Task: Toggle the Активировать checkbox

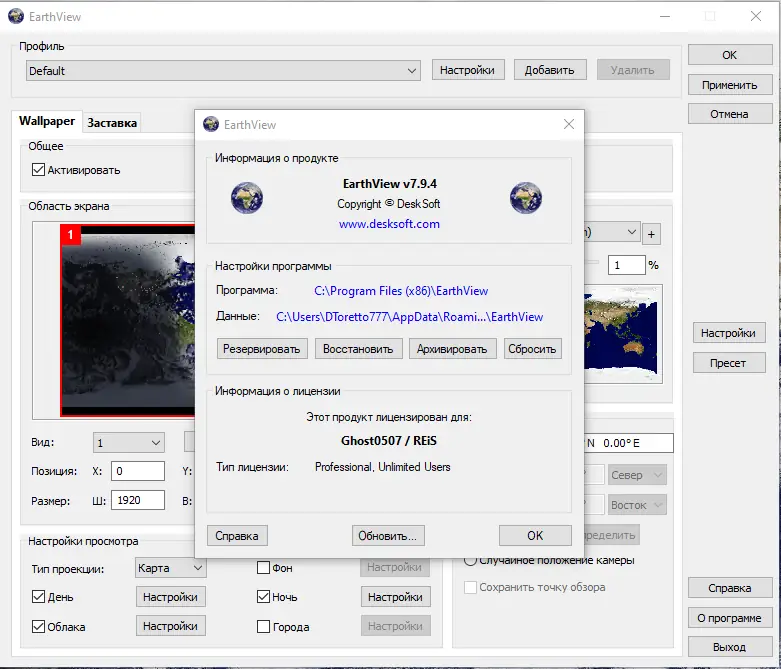Action: click(38, 170)
